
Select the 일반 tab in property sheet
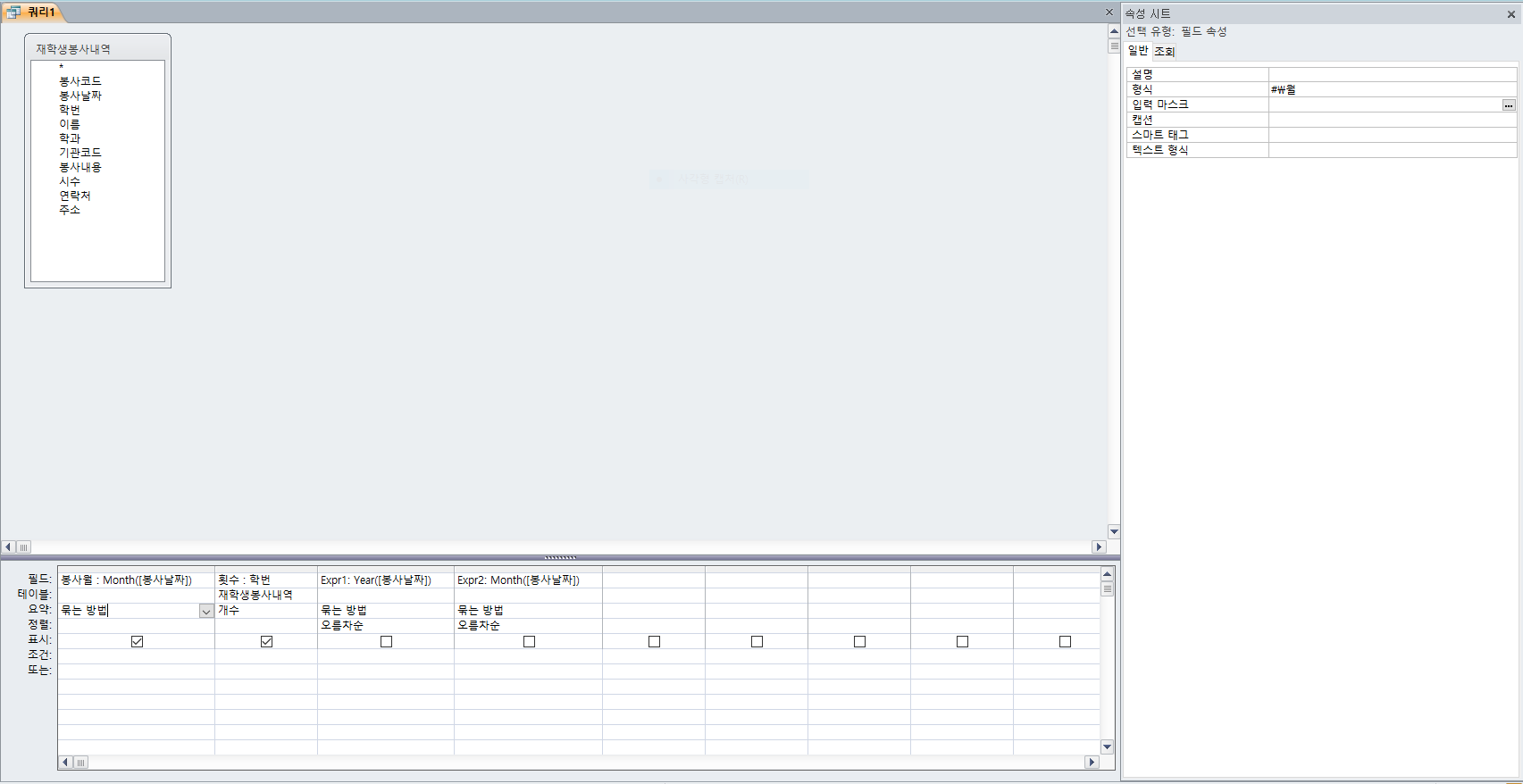tap(1138, 51)
